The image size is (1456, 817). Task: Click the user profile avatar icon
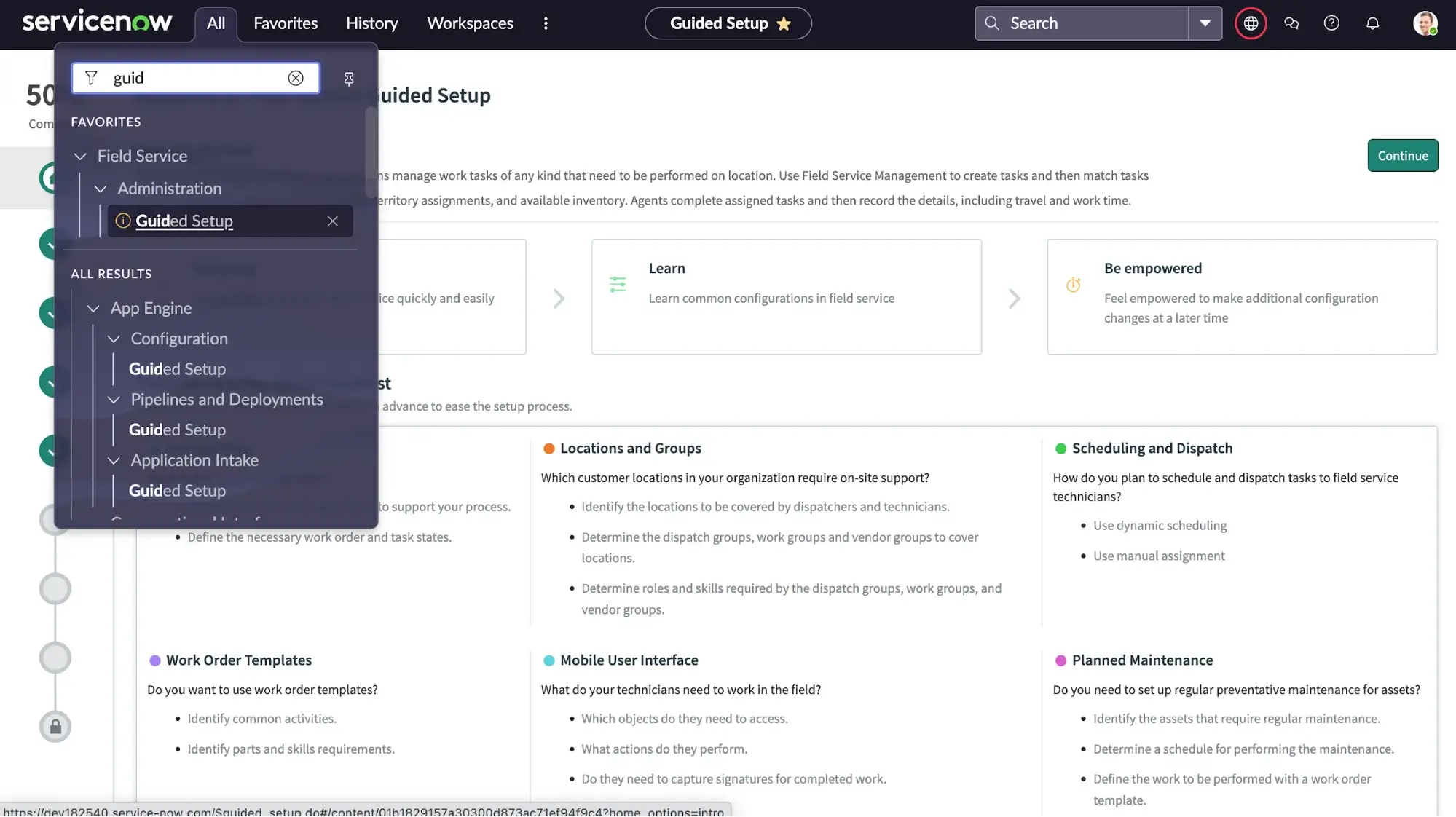click(1424, 23)
